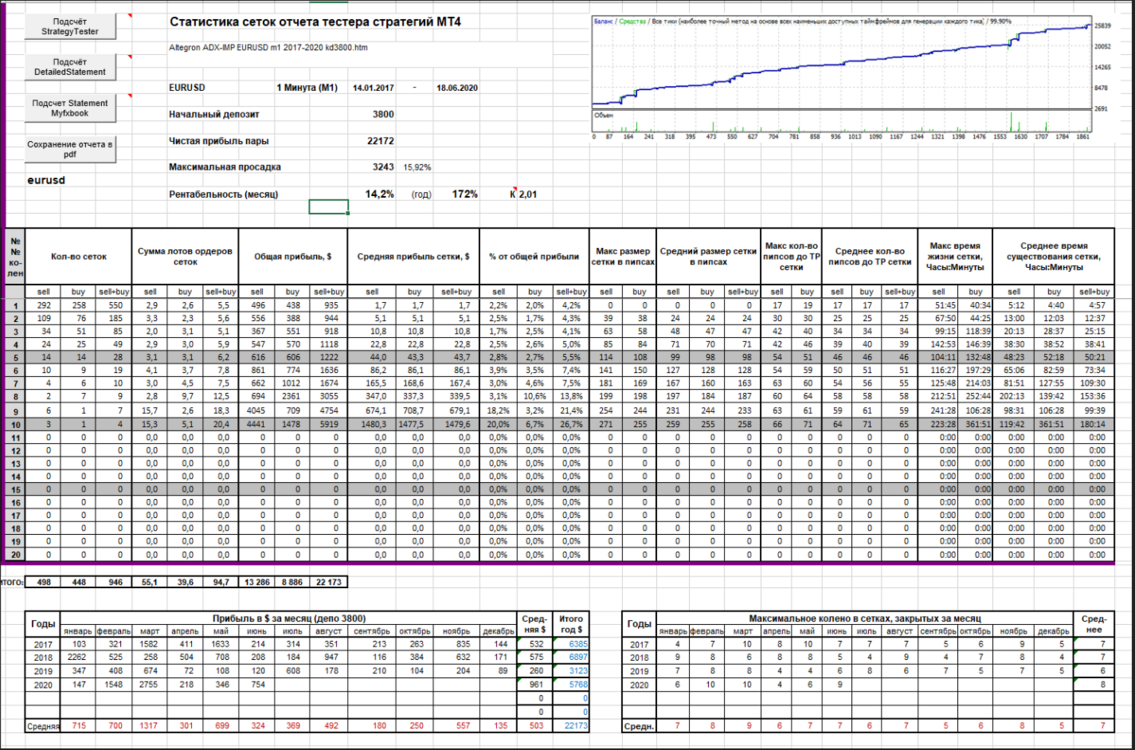Select the empty highlighted cell under 14,2%
The height and width of the screenshot is (750, 1135).
point(329,207)
